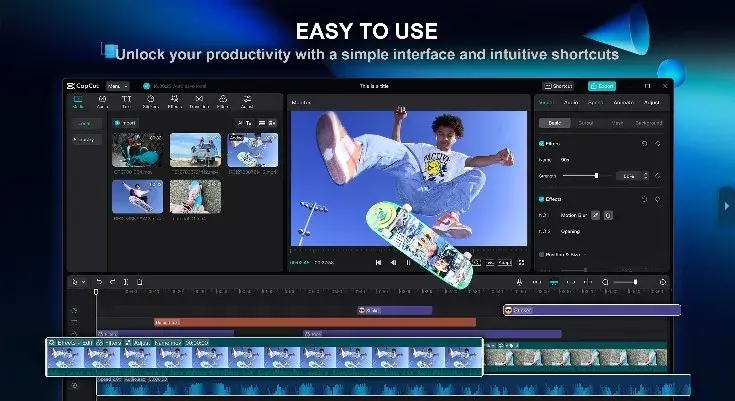Viewport: 735px width, 401px height.
Task: Enter fullscreen preview in the monitor
Action: pos(521,263)
